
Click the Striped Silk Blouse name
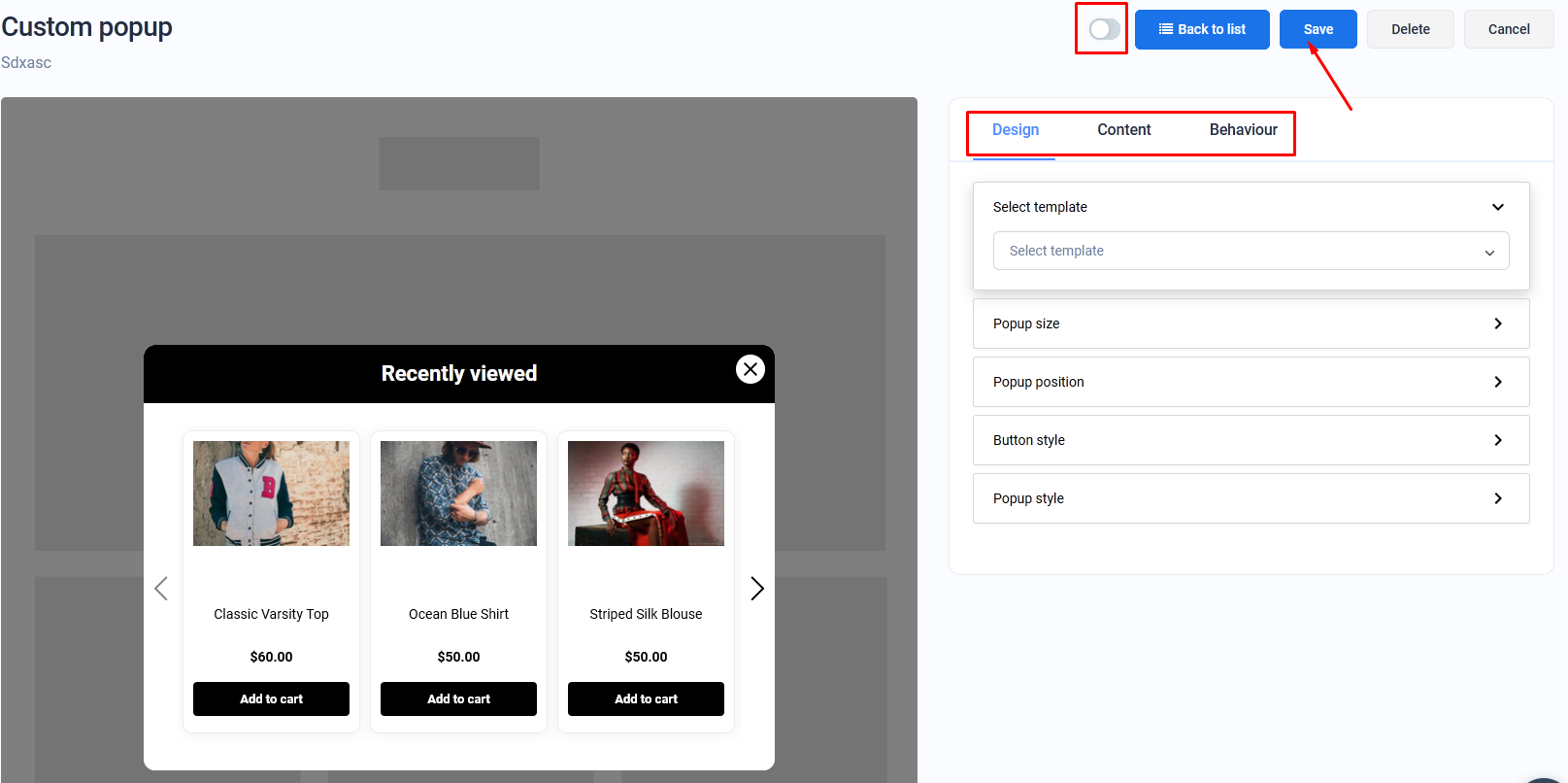point(646,614)
